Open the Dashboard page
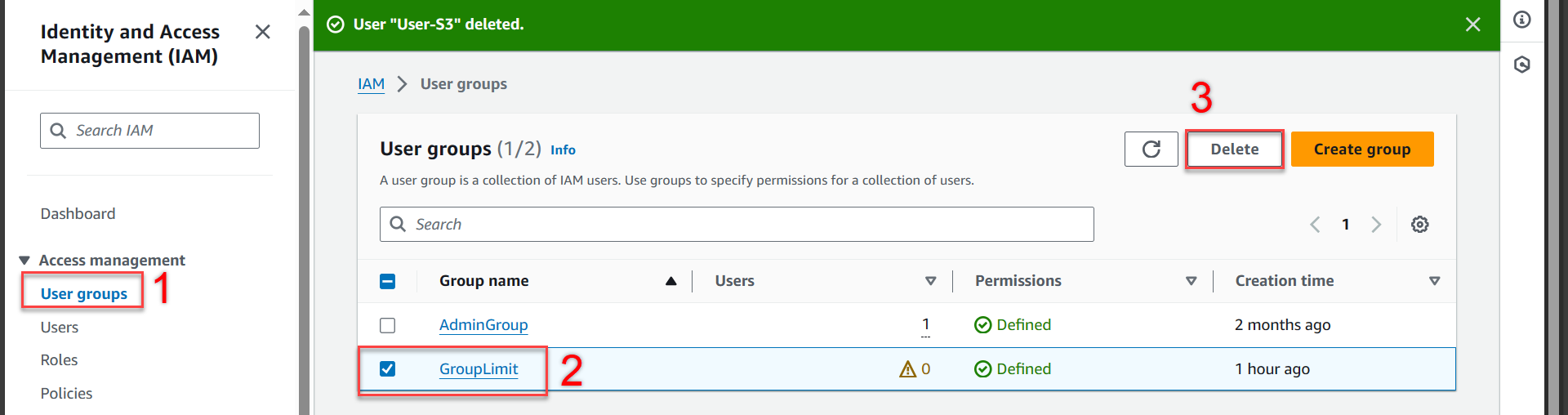Screen dimensions: 1568x415 [78, 213]
